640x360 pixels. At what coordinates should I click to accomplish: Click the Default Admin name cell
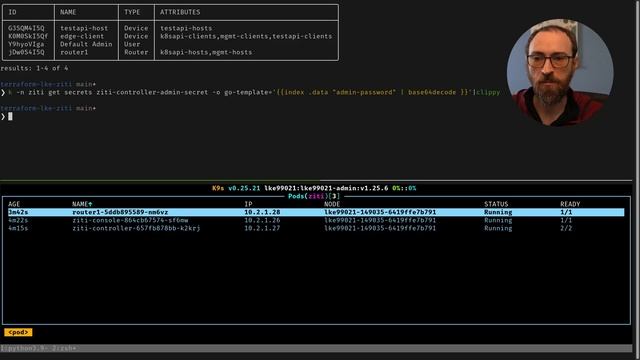coord(86,44)
